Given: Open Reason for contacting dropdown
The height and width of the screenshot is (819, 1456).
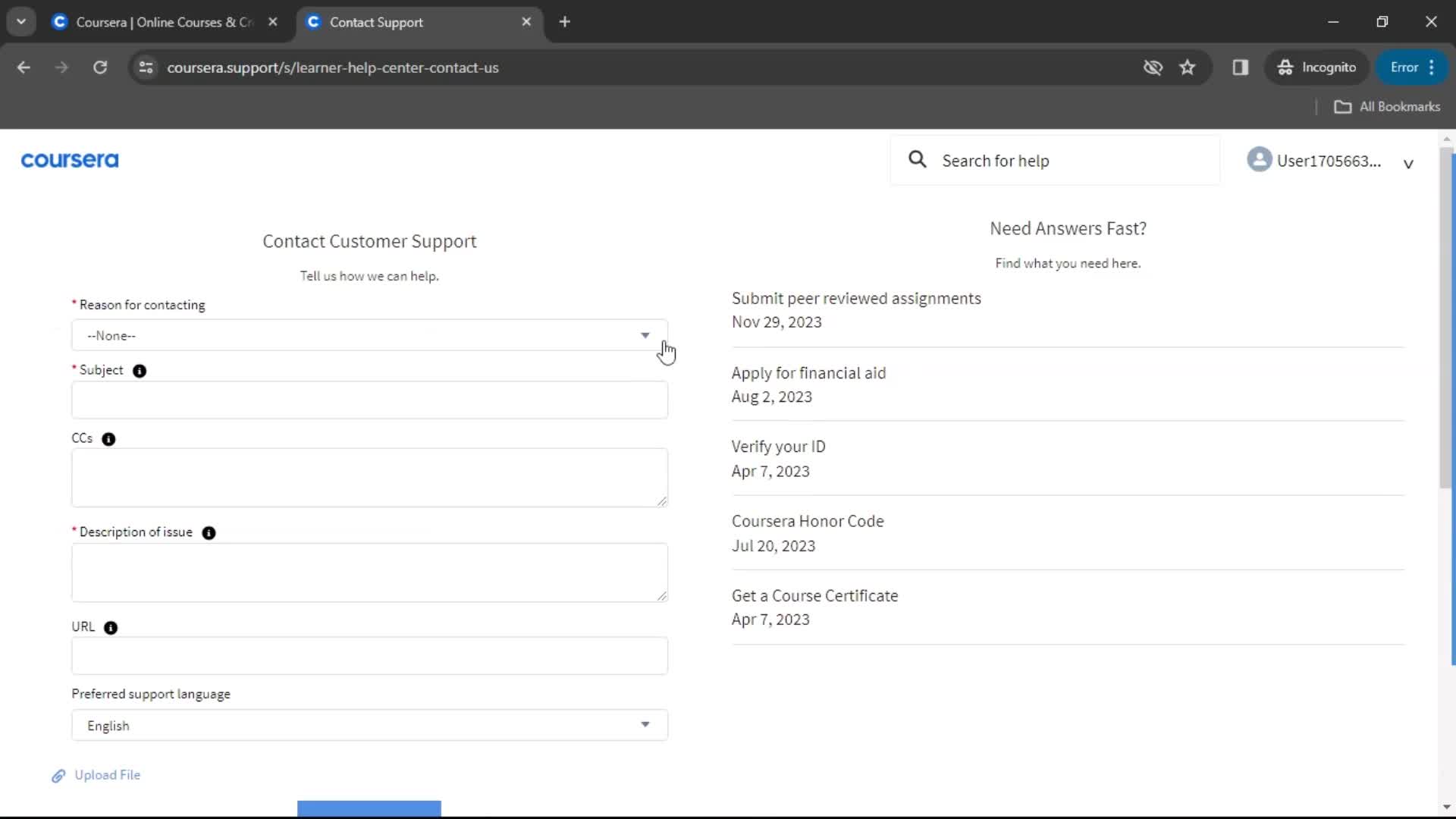Looking at the screenshot, I should coord(369,335).
